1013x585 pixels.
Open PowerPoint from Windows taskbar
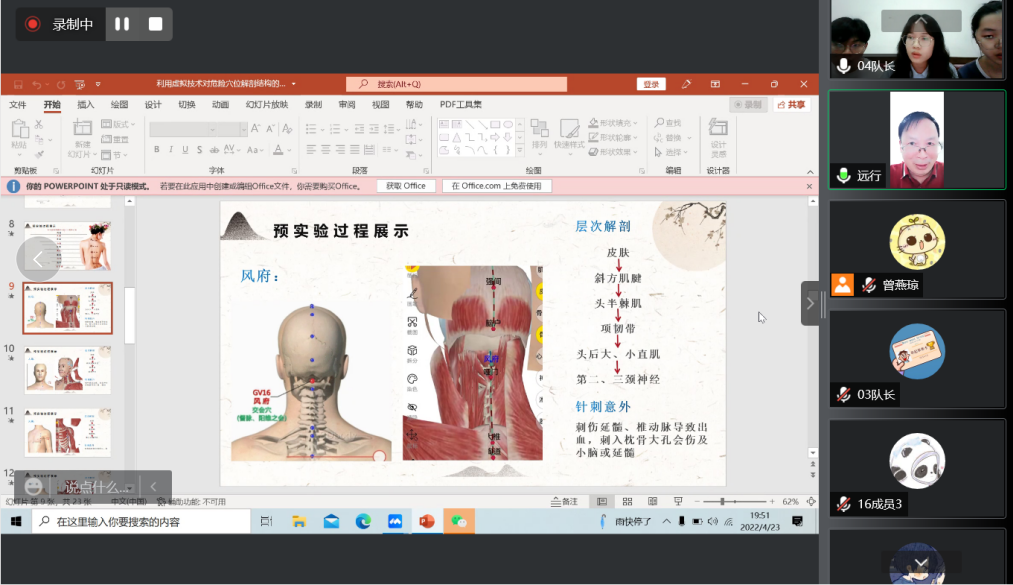click(427, 521)
